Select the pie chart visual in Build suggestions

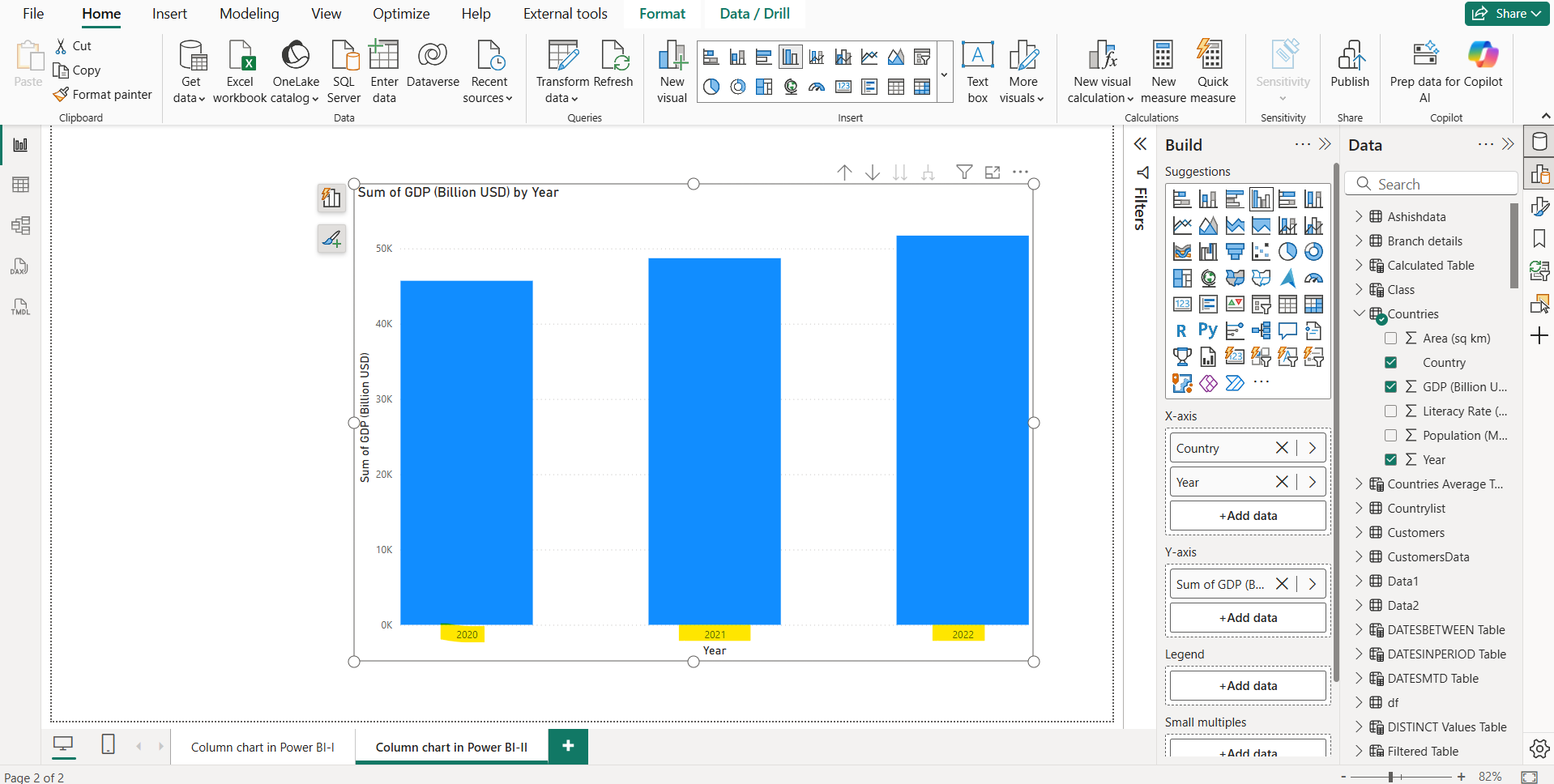click(x=1289, y=251)
